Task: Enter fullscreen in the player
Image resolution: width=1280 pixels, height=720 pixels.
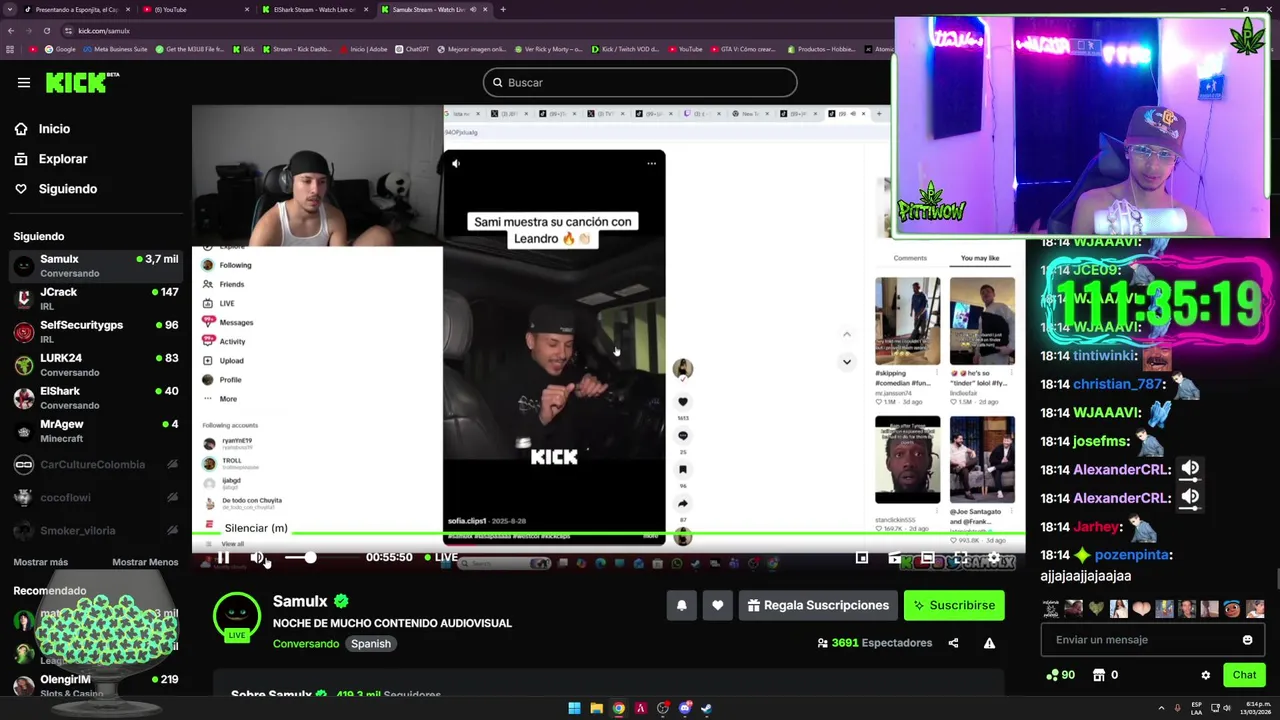Action: (961, 557)
